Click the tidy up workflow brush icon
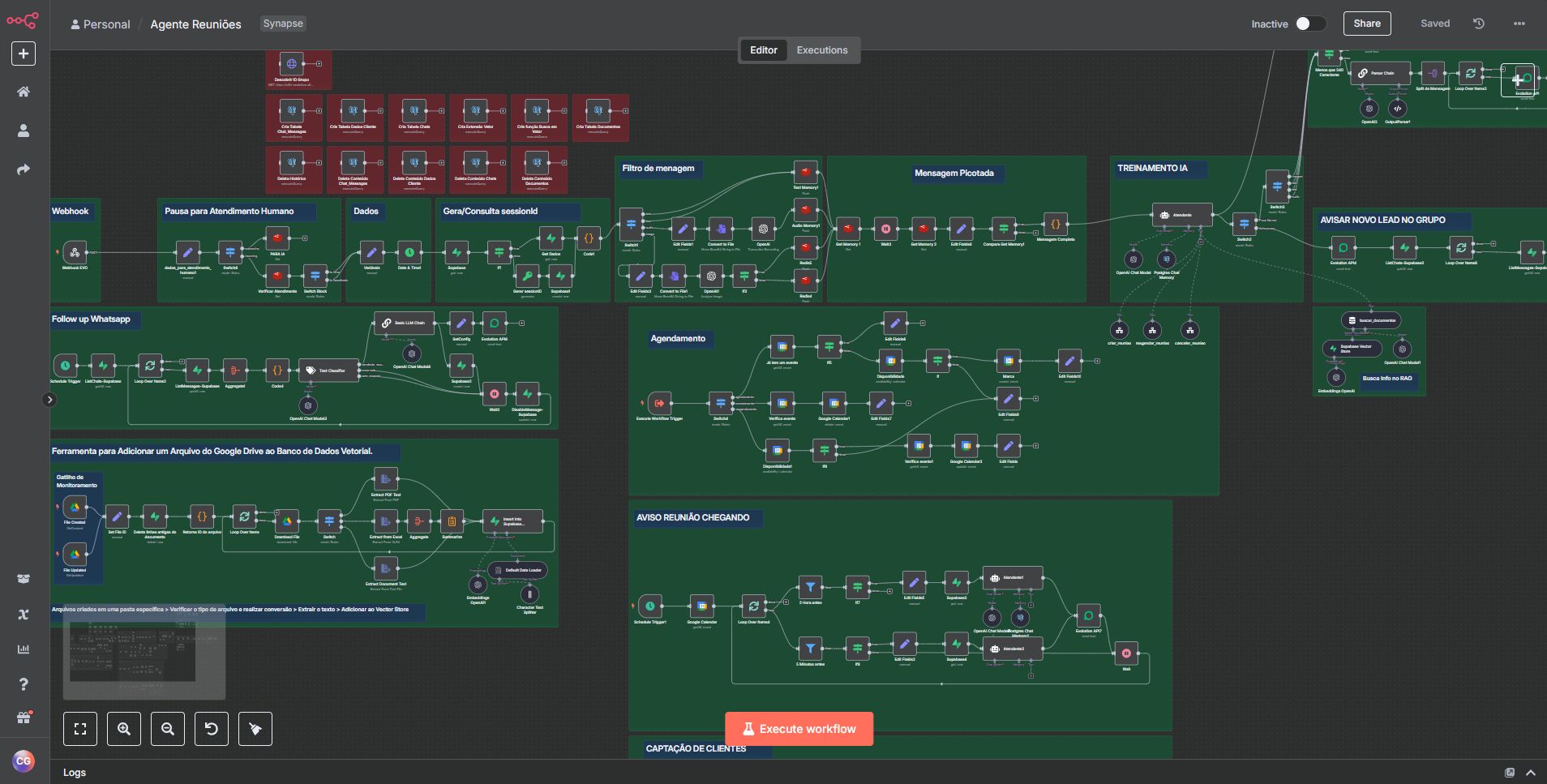The width and height of the screenshot is (1547, 784). tap(255, 729)
